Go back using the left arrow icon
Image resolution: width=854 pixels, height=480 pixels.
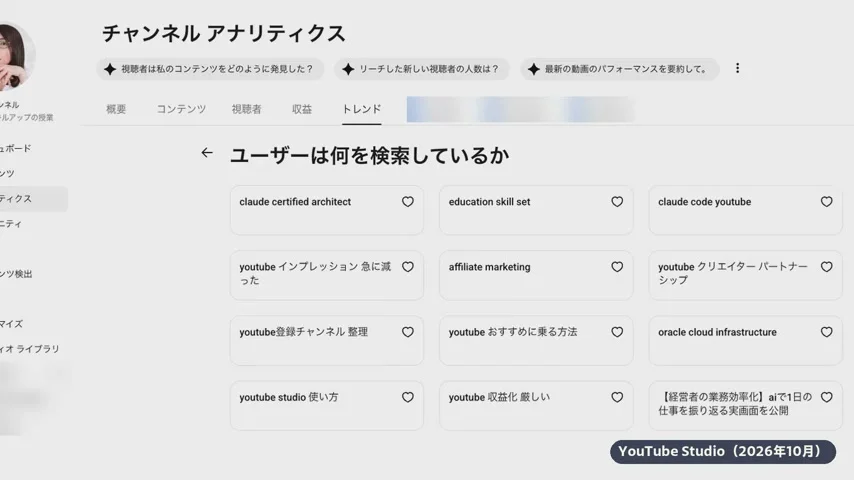tap(206, 153)
